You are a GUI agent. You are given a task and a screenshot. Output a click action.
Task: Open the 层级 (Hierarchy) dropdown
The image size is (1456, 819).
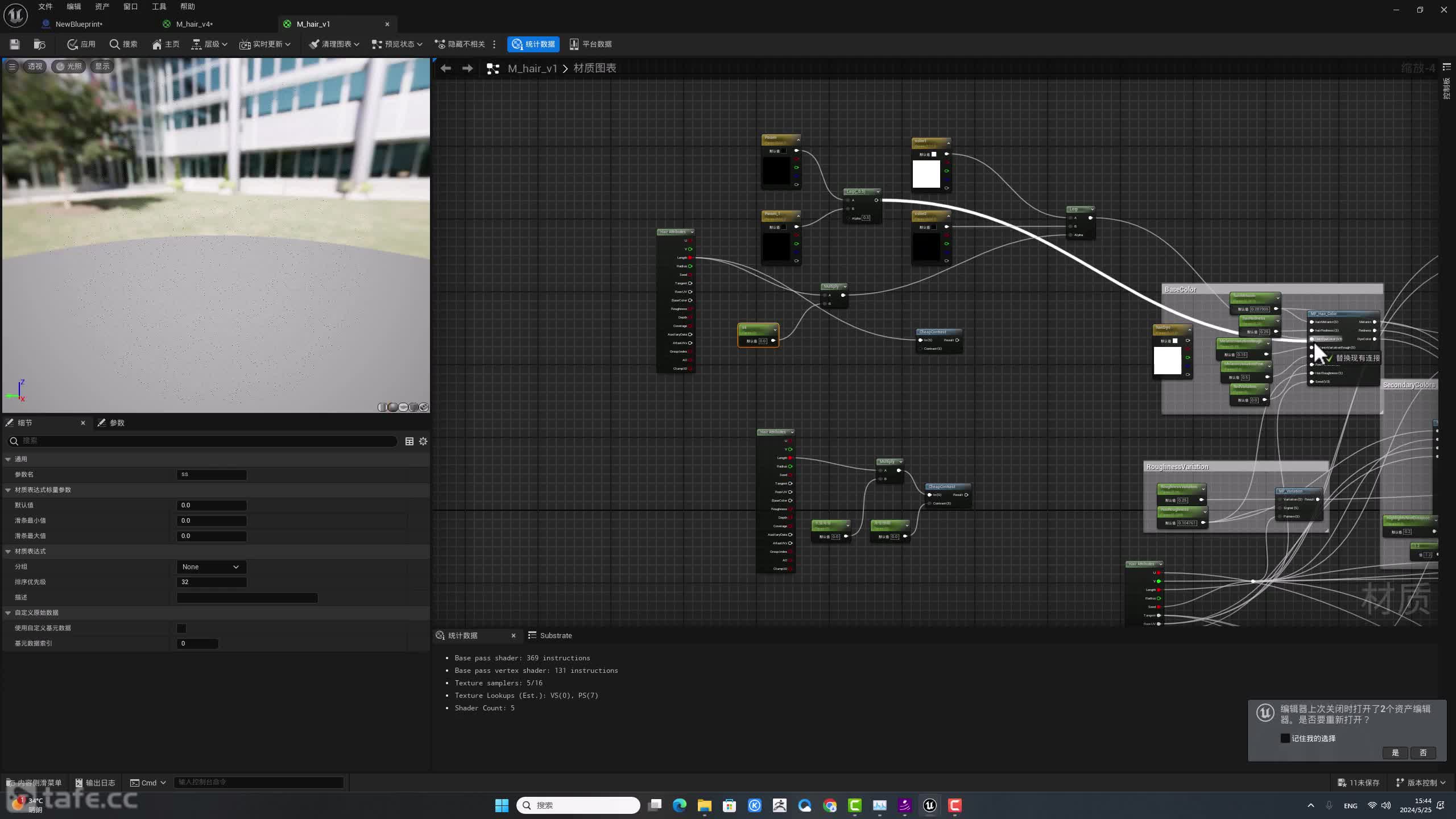click(x=209, y=44)
